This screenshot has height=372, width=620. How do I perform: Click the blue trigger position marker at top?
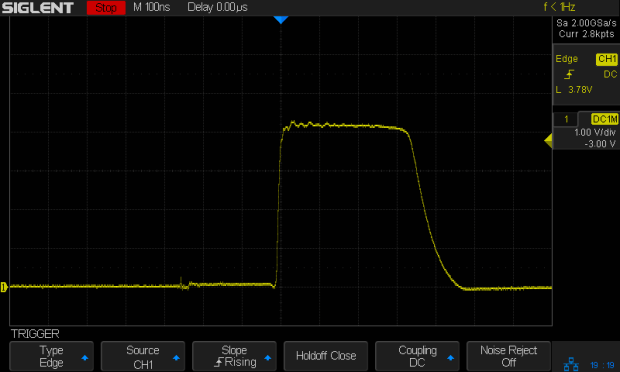281,20
